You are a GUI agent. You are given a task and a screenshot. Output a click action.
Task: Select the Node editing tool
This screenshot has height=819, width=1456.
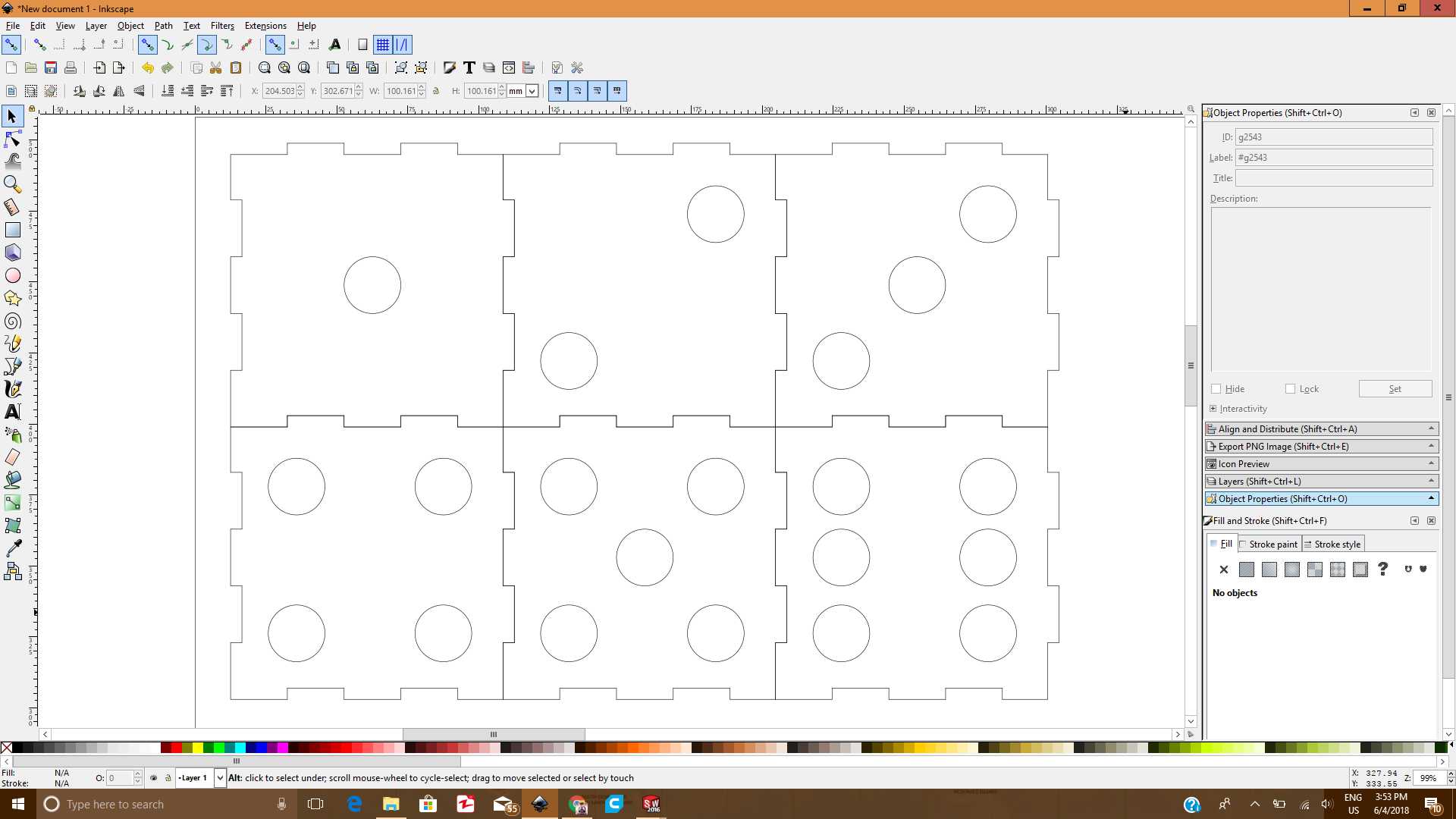pos(13,139)
